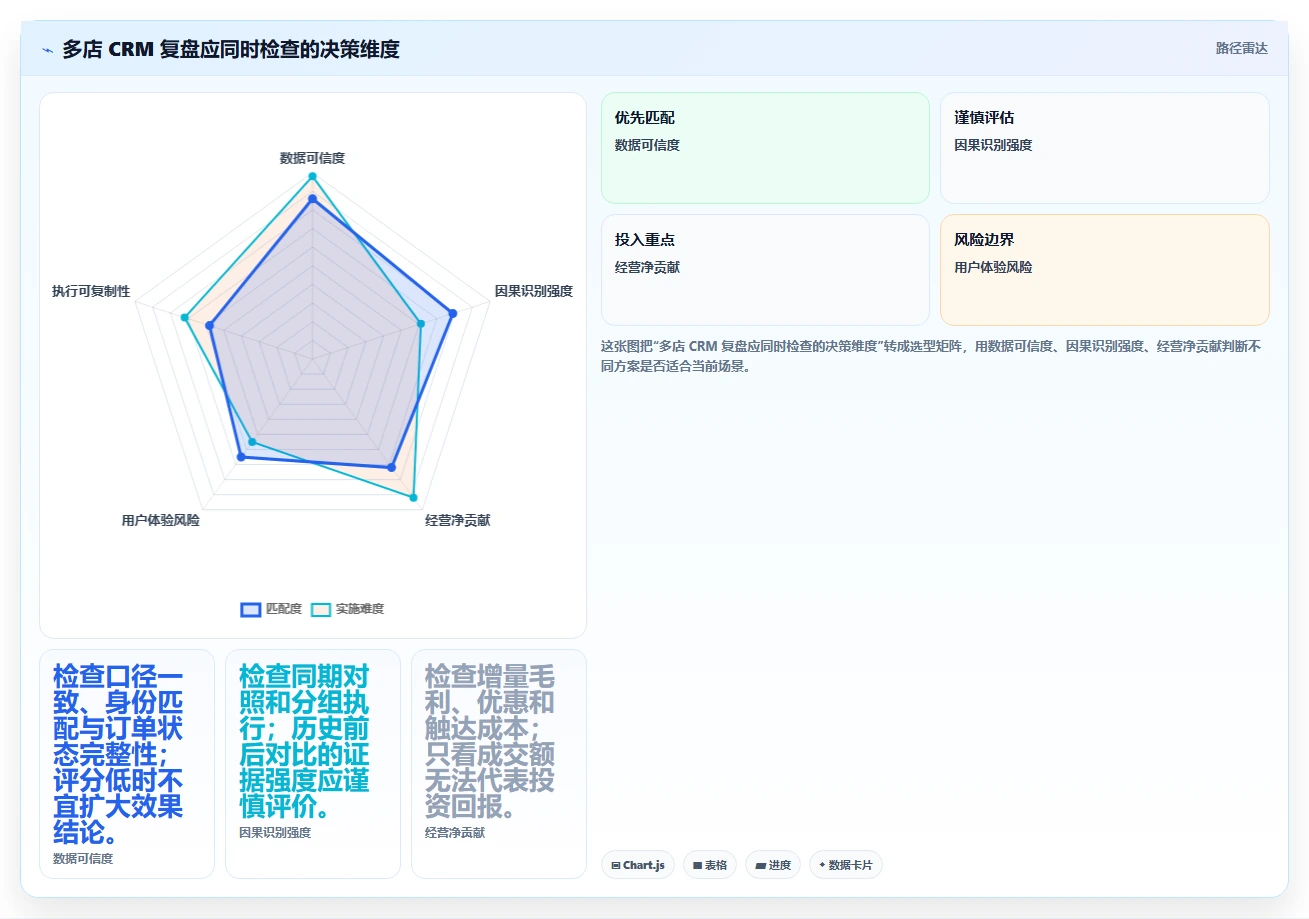Click the 数据可信度 radar axis label

[x=312, y=158]
